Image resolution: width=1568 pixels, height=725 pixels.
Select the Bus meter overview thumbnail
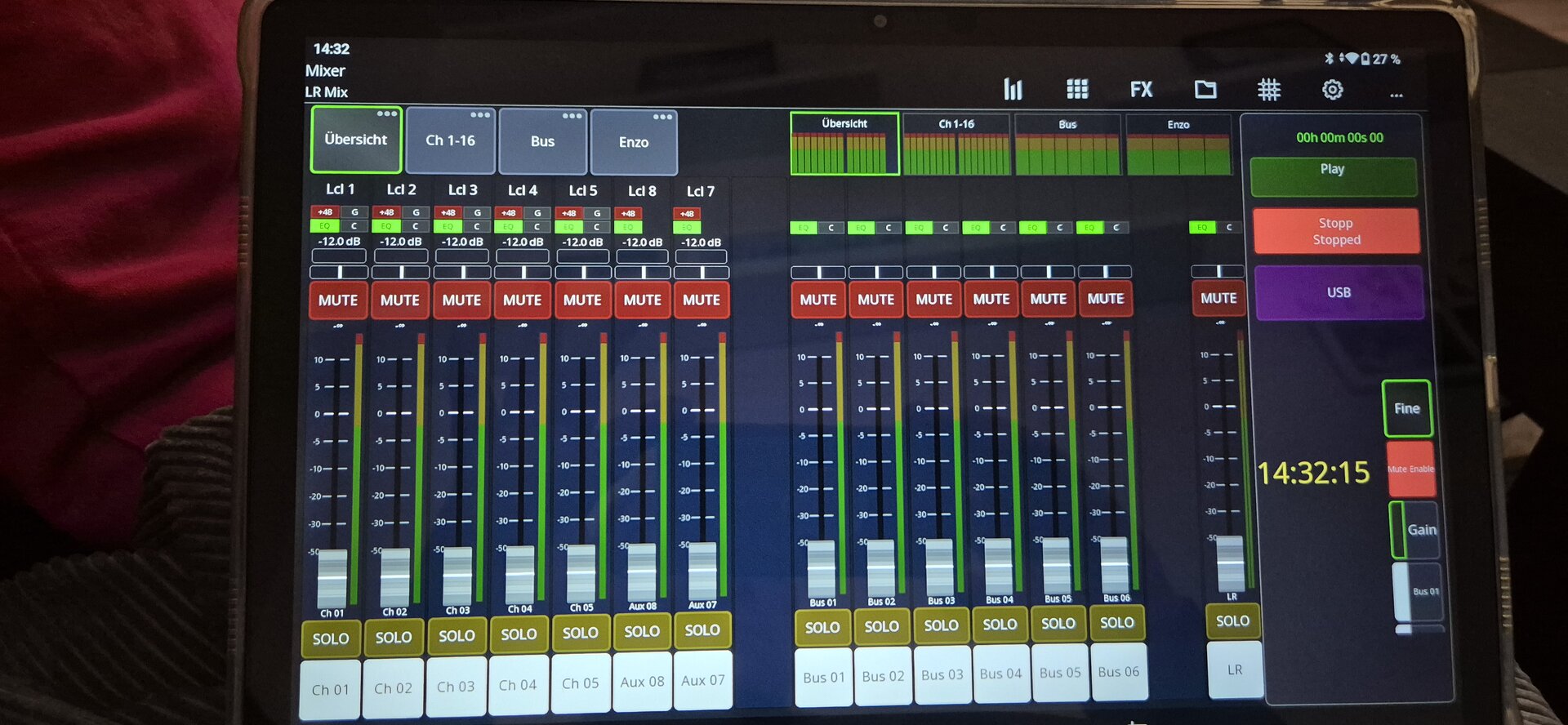[1067, 145]
